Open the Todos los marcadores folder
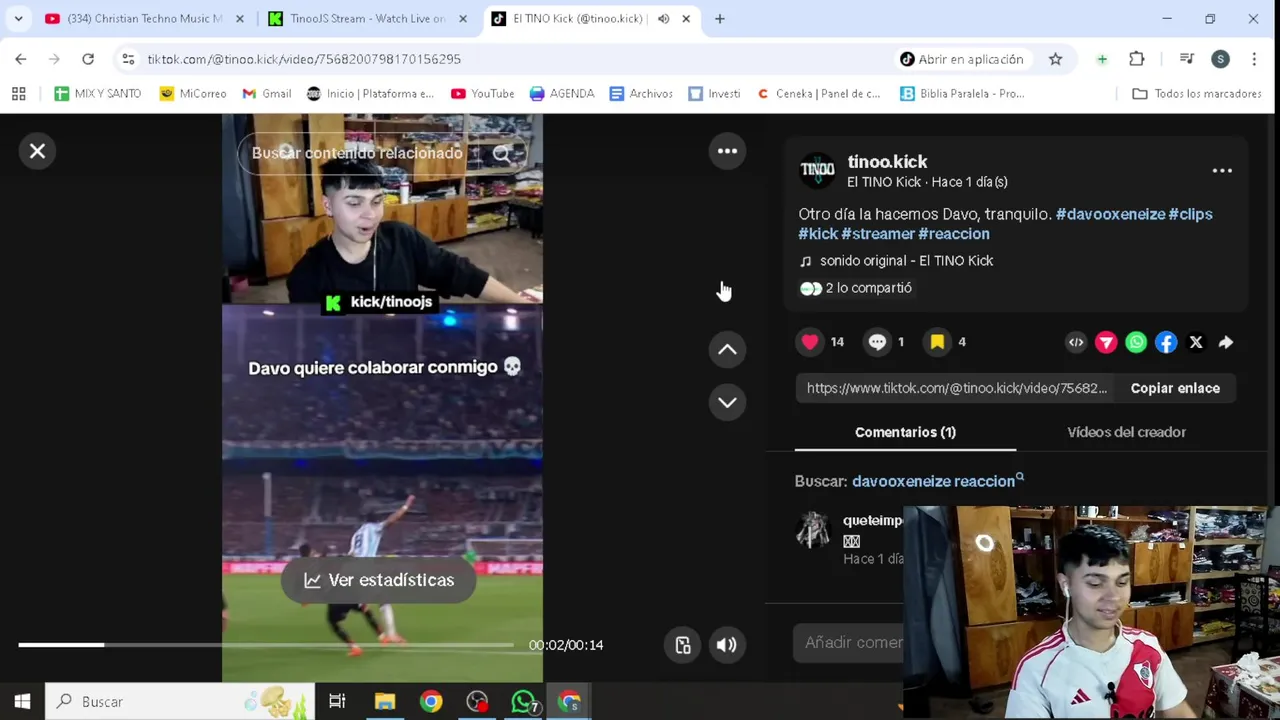This screenshot has width=1280, height=720. (1197, 94)
